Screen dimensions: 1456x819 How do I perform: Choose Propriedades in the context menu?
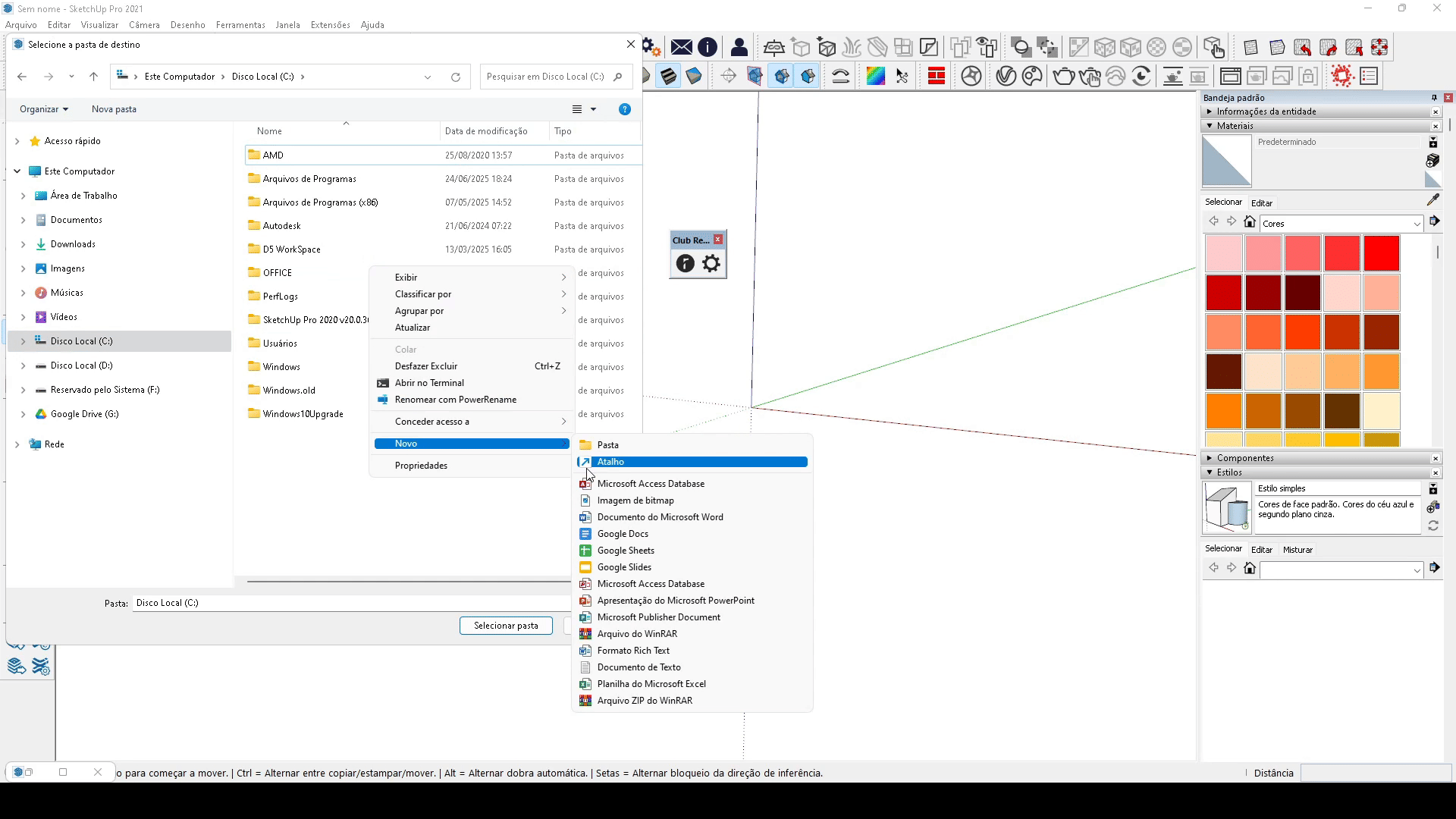(x=421, y=466)
